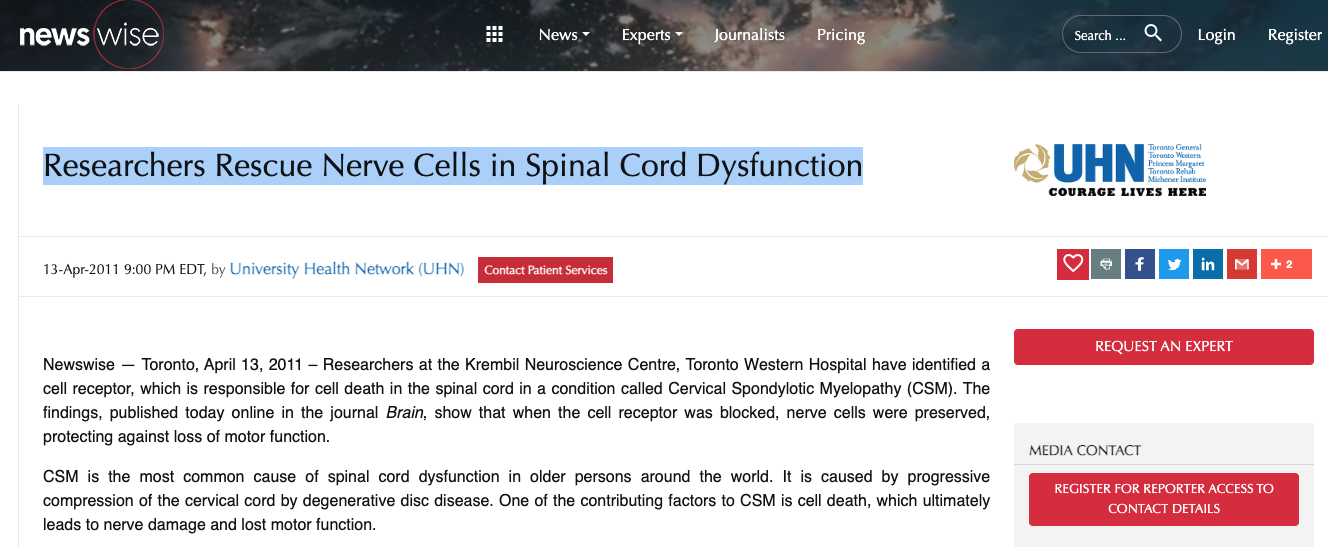Click the Login link
1328x547 pixels.
click(x=1216, y=35)
